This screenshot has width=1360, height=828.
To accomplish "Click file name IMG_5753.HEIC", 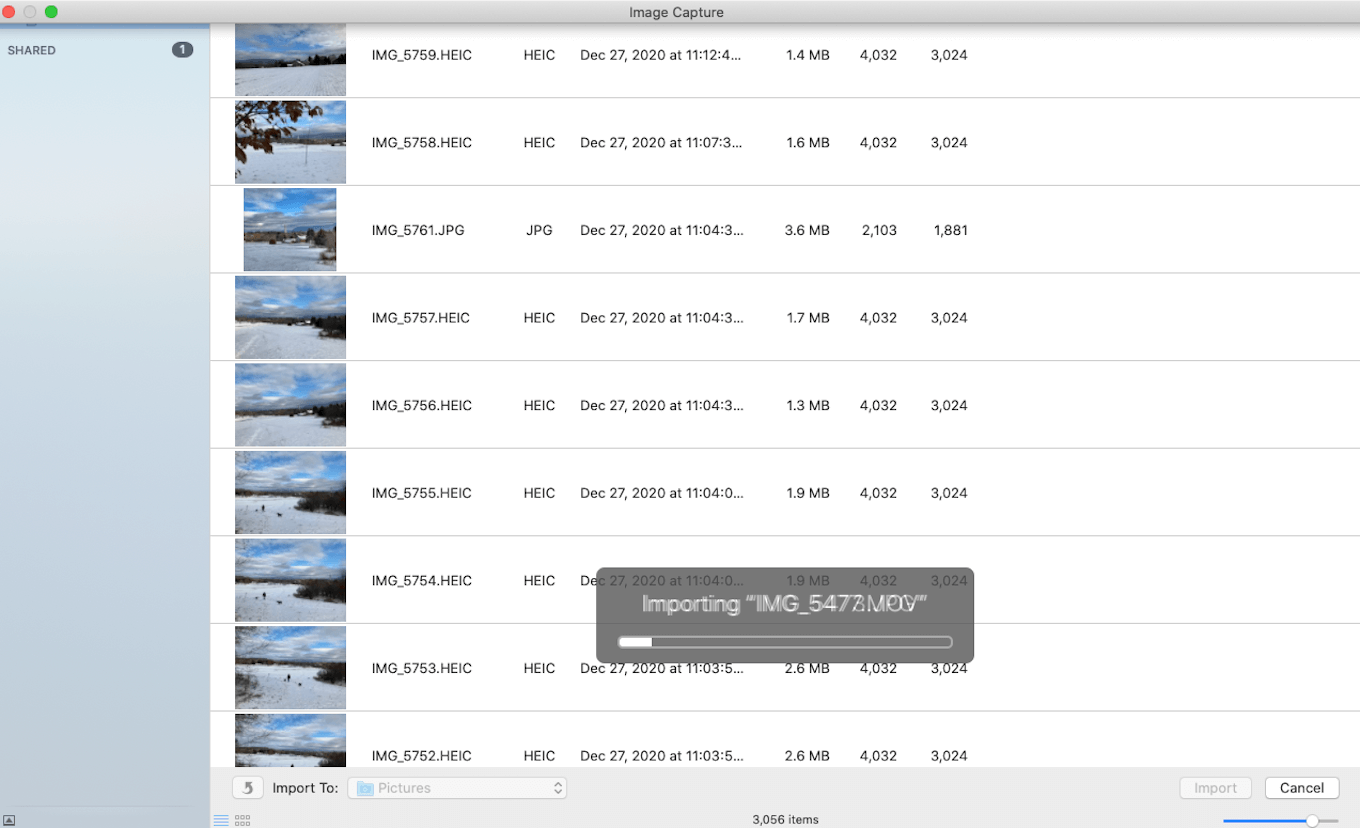I will [x=421, y=668].
